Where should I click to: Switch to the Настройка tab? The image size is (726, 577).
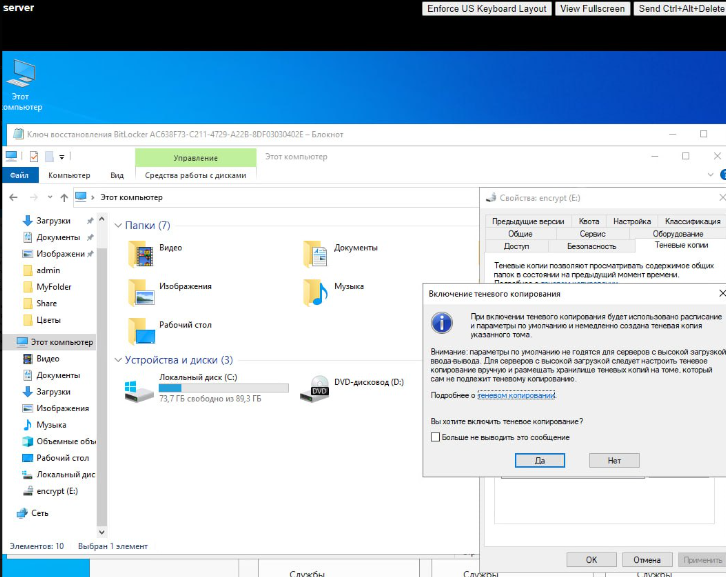[632, 221]
